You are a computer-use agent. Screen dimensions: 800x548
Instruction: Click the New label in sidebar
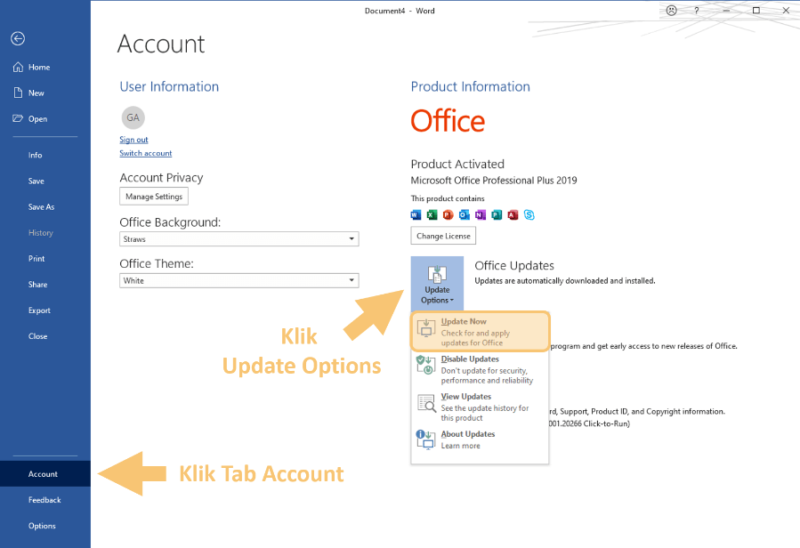point(36,93)
